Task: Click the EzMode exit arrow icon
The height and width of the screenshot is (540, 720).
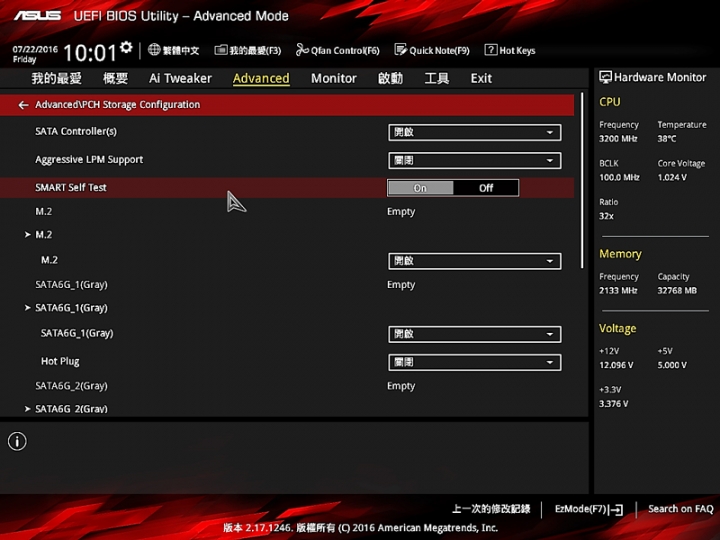Action: coord(617,509)
